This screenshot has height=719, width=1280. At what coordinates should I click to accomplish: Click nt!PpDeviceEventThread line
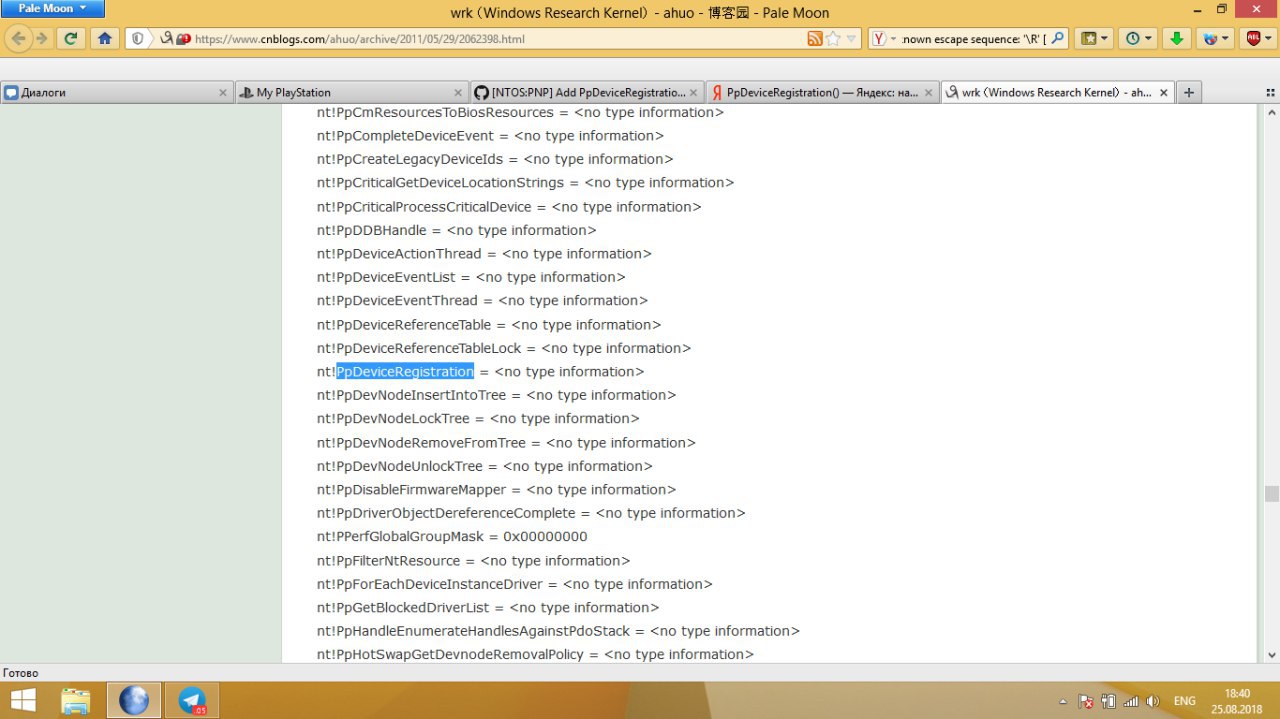point(482,301)
